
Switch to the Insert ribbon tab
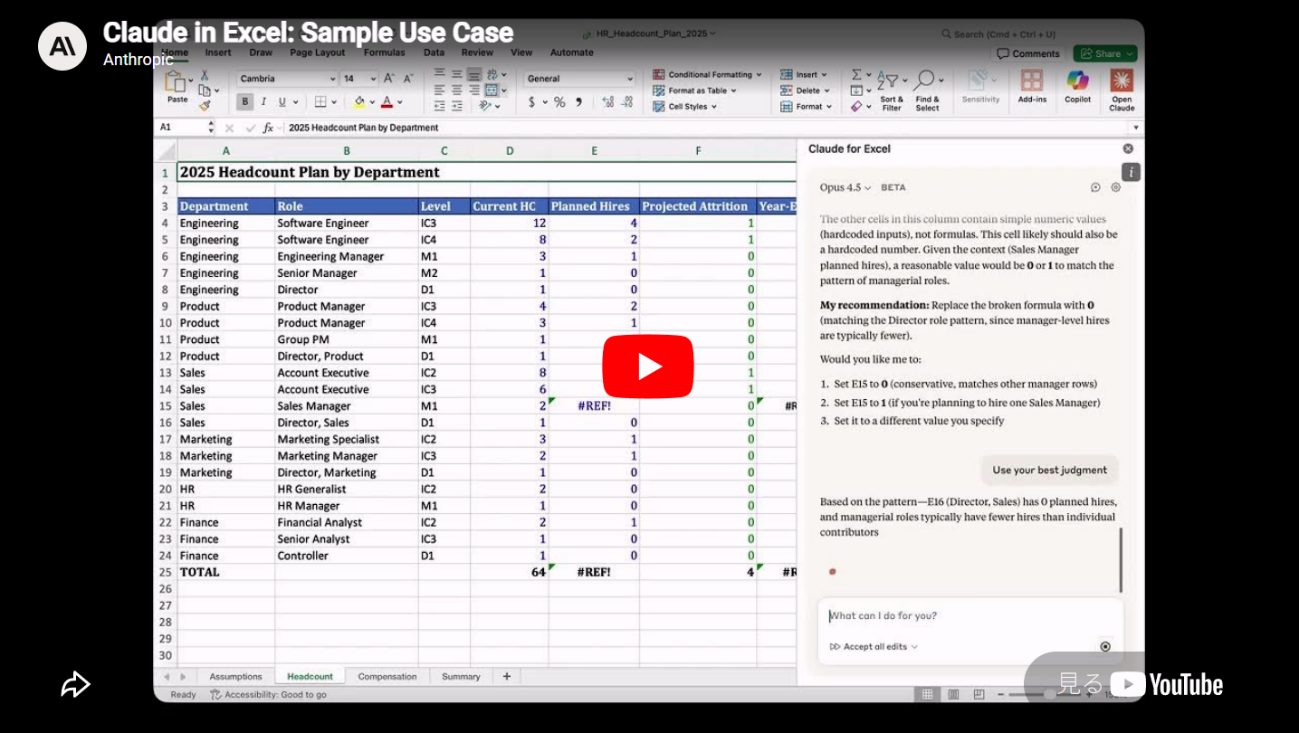[218, 53]
